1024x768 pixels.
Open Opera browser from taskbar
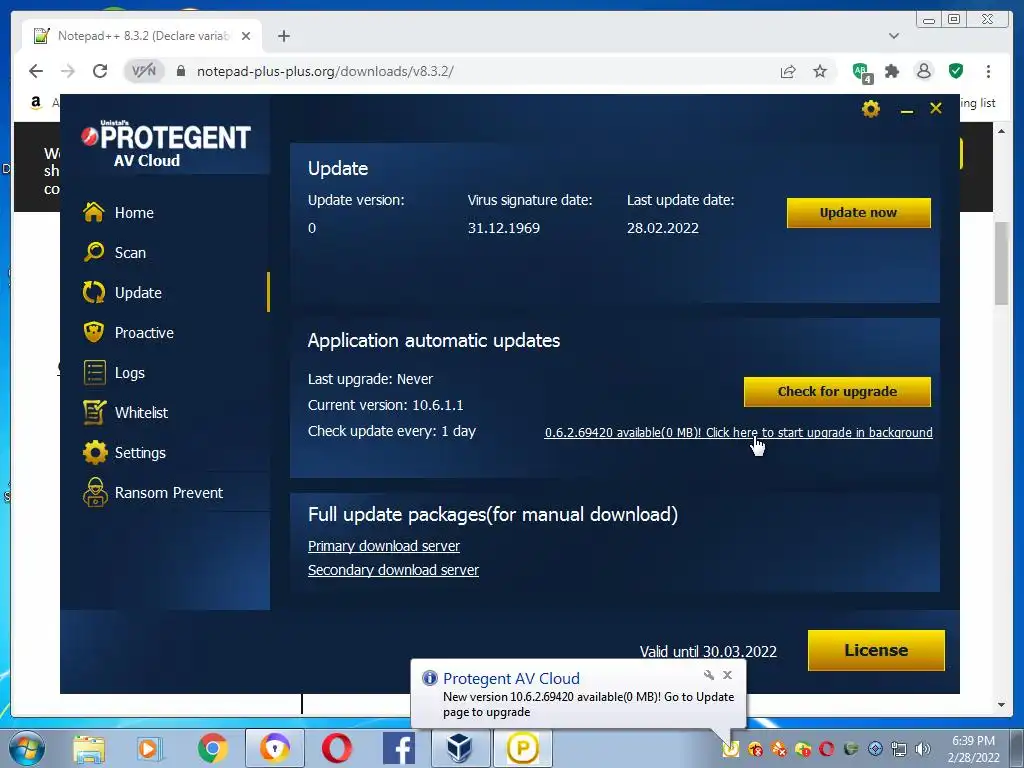[336, 748]
